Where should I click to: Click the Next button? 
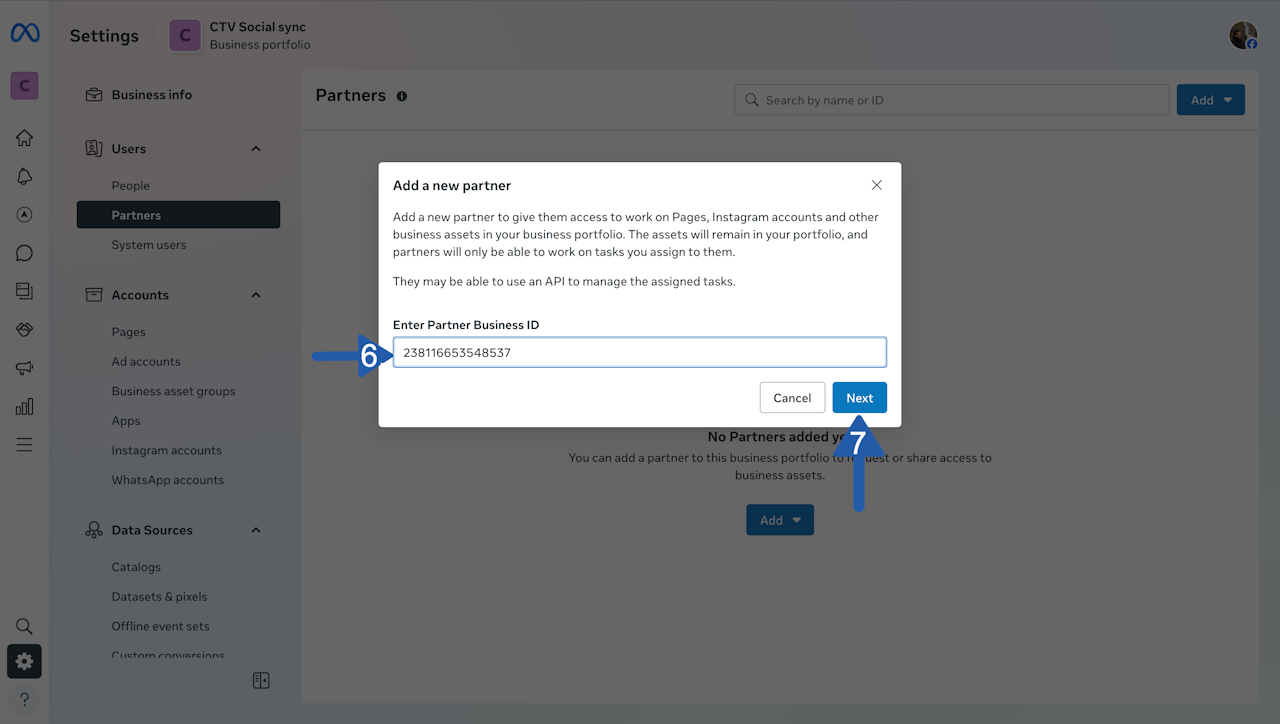[x=859, y=398]
